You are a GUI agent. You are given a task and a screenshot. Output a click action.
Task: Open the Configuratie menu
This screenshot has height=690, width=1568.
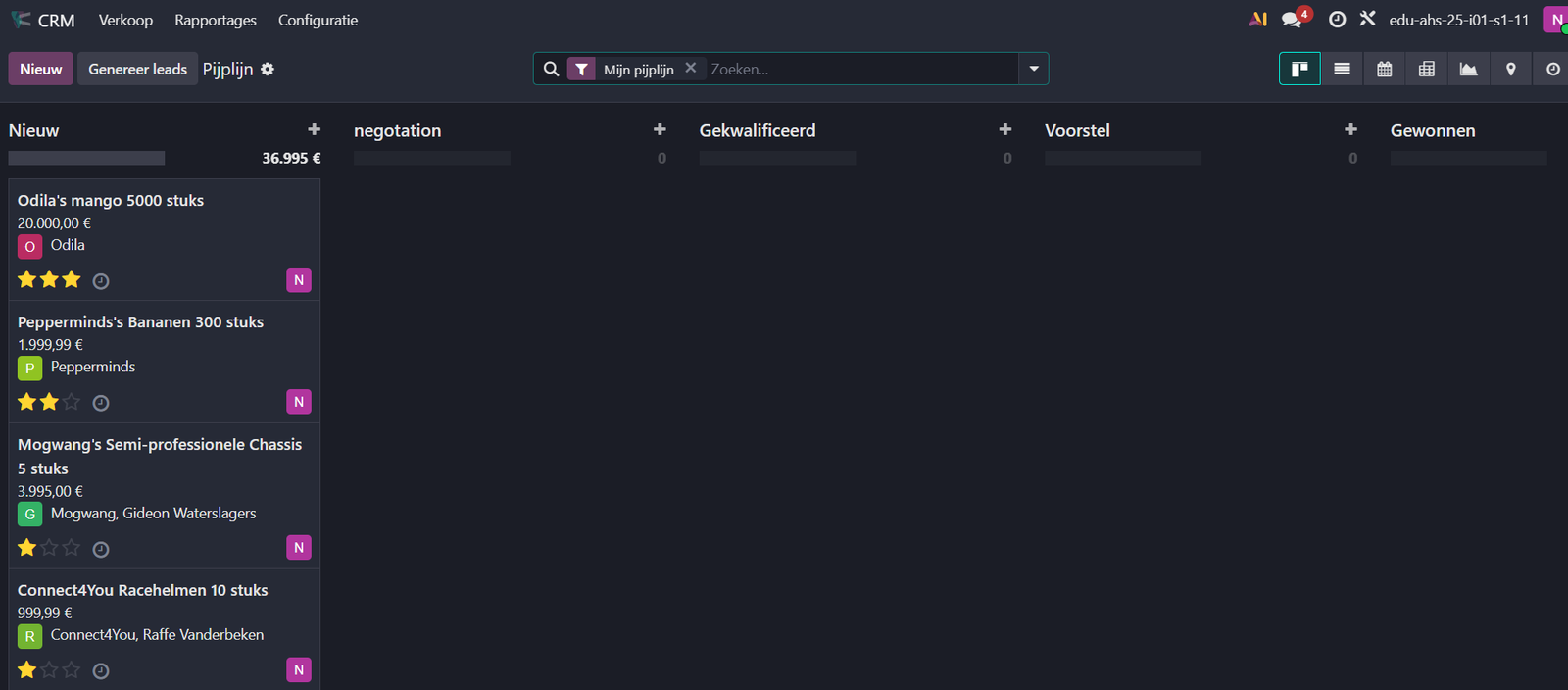click(318, 20)
